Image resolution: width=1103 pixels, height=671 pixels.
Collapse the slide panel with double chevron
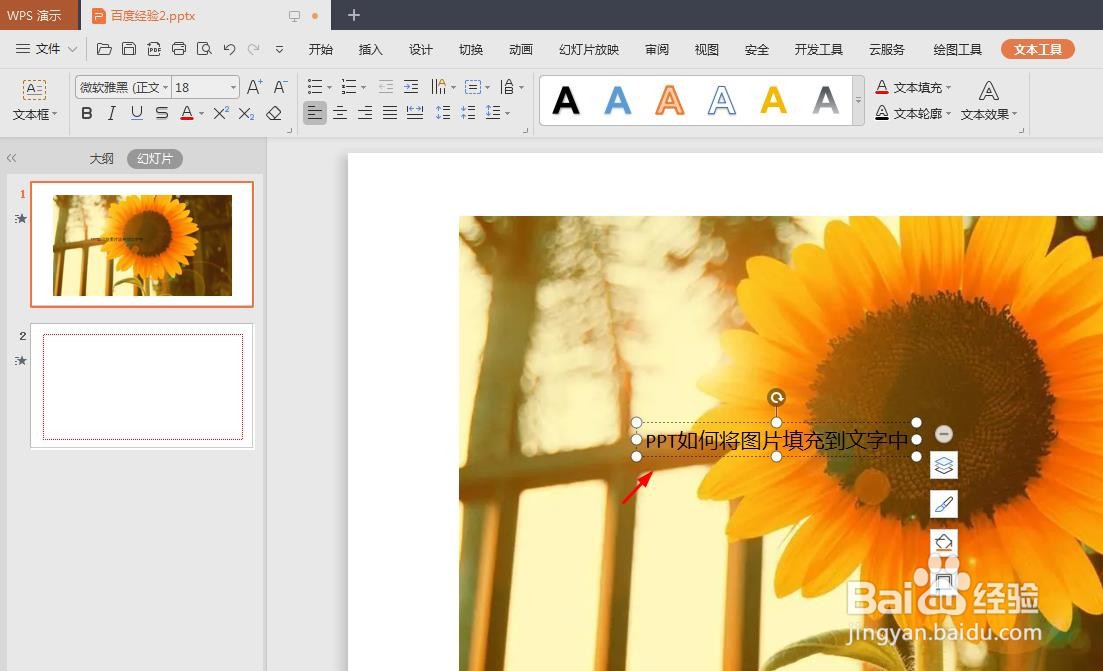tap(11, 158)
